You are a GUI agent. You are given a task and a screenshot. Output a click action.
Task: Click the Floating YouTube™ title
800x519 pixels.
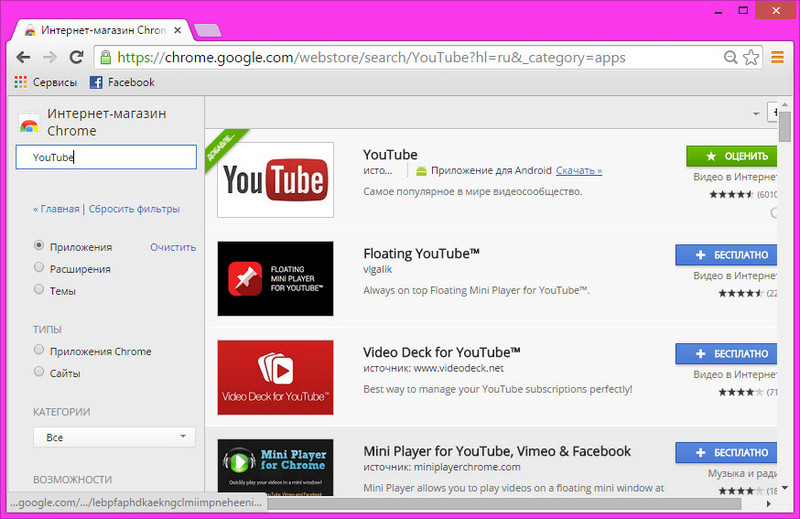421,254
